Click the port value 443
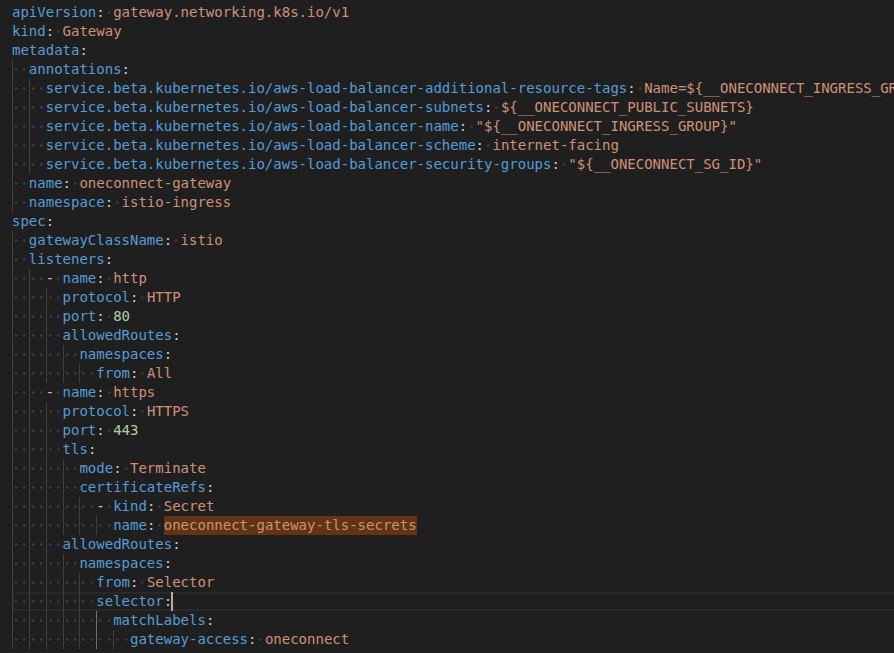Image resolution: width=894 pixels, height=653 pixels. pos(125,430)
